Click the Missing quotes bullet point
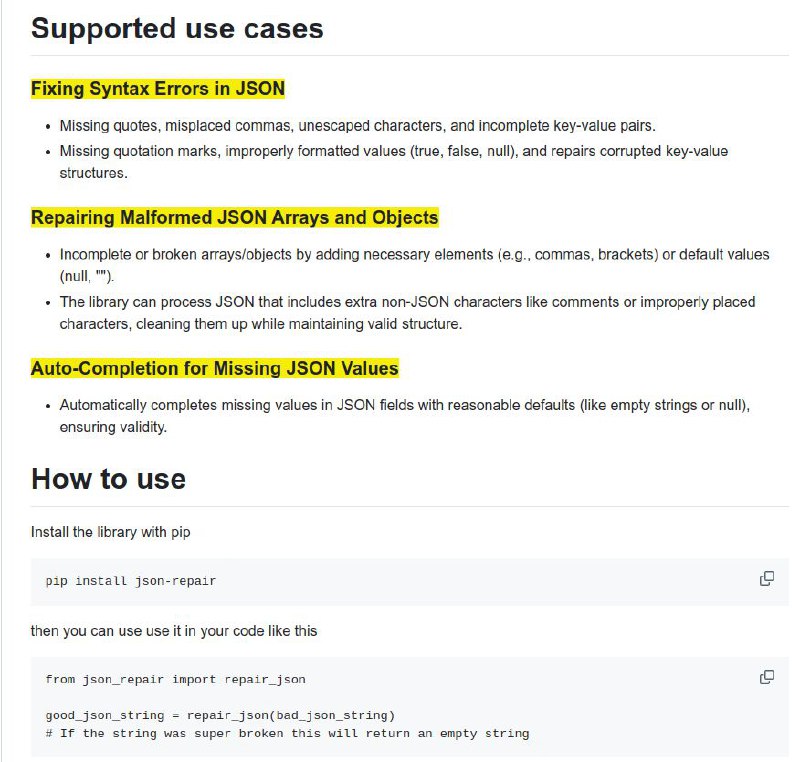The width and height of the screenshot is (800, 762). pos(358,126)
